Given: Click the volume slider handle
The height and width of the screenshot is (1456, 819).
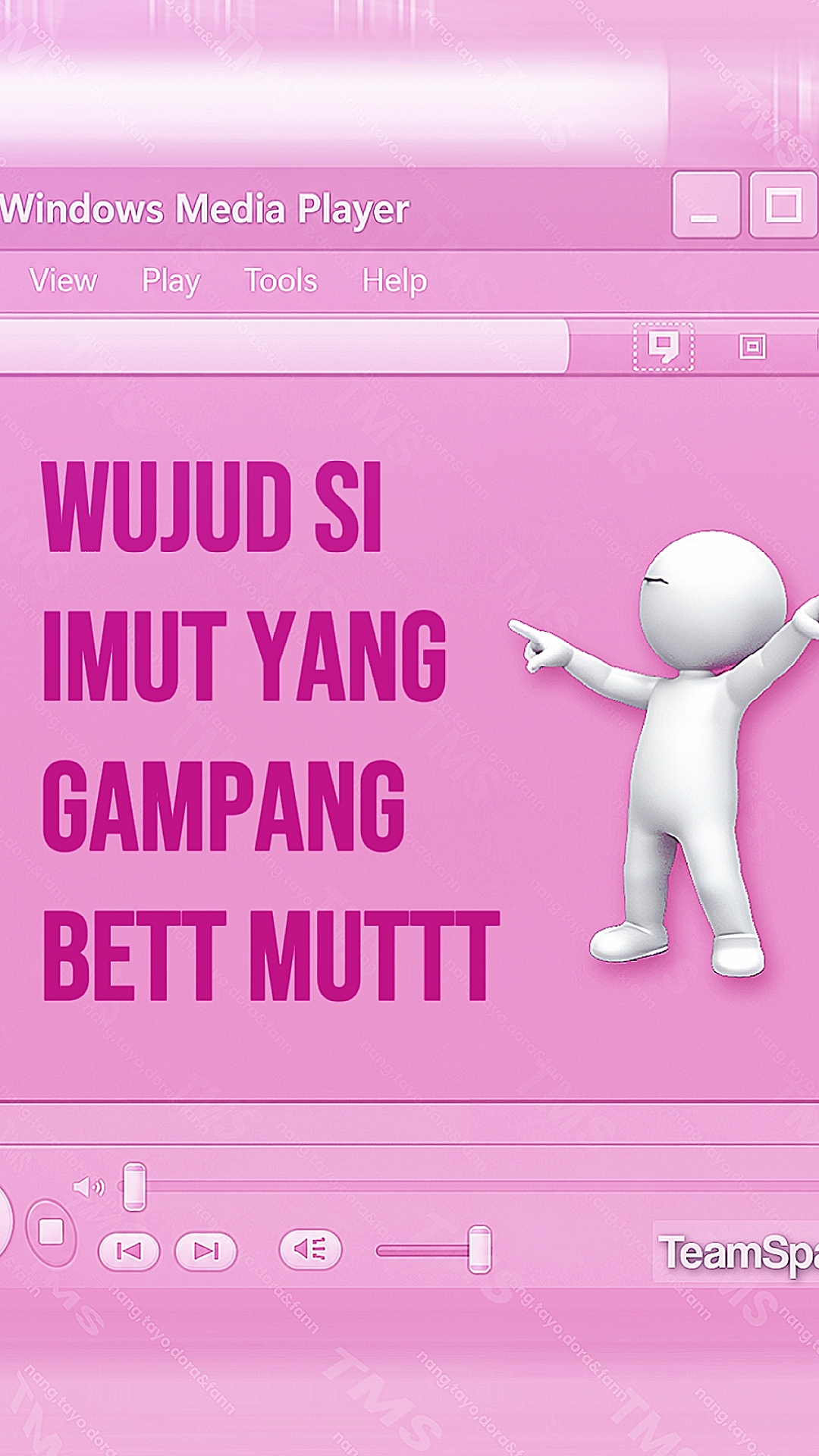Looking at the screenshot, I should [x=479, y=1249].
